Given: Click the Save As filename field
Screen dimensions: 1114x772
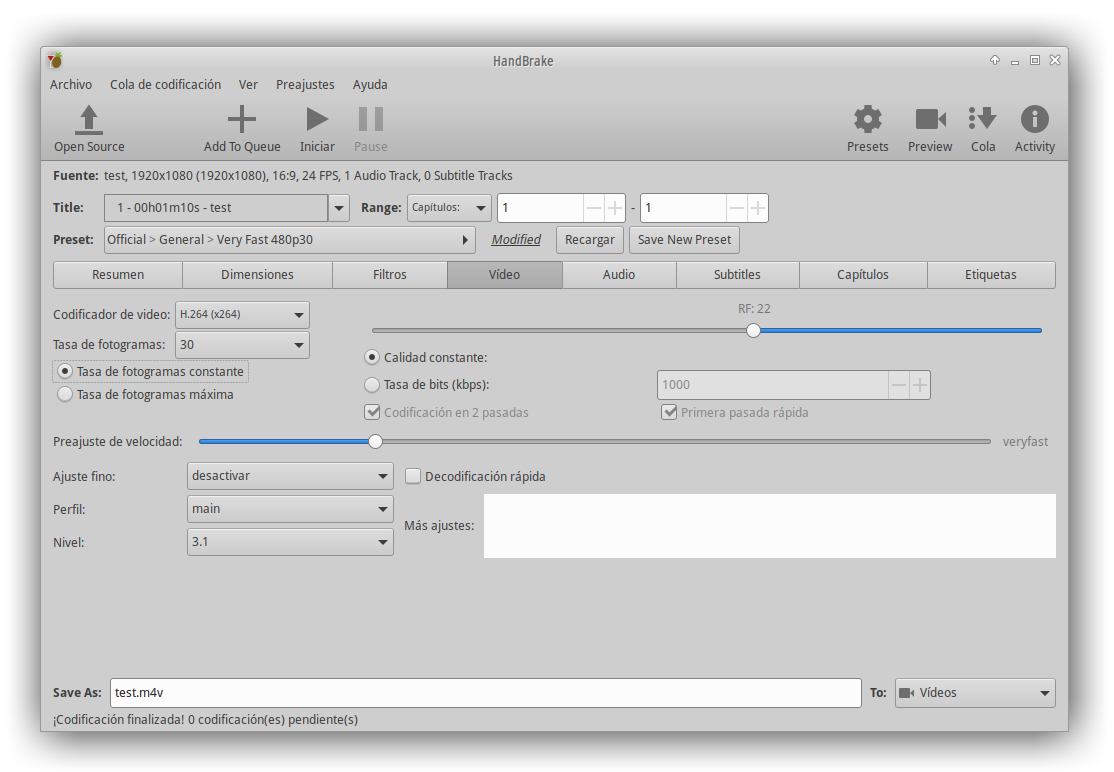Looking at the screenshot, I should click(485, 693).
